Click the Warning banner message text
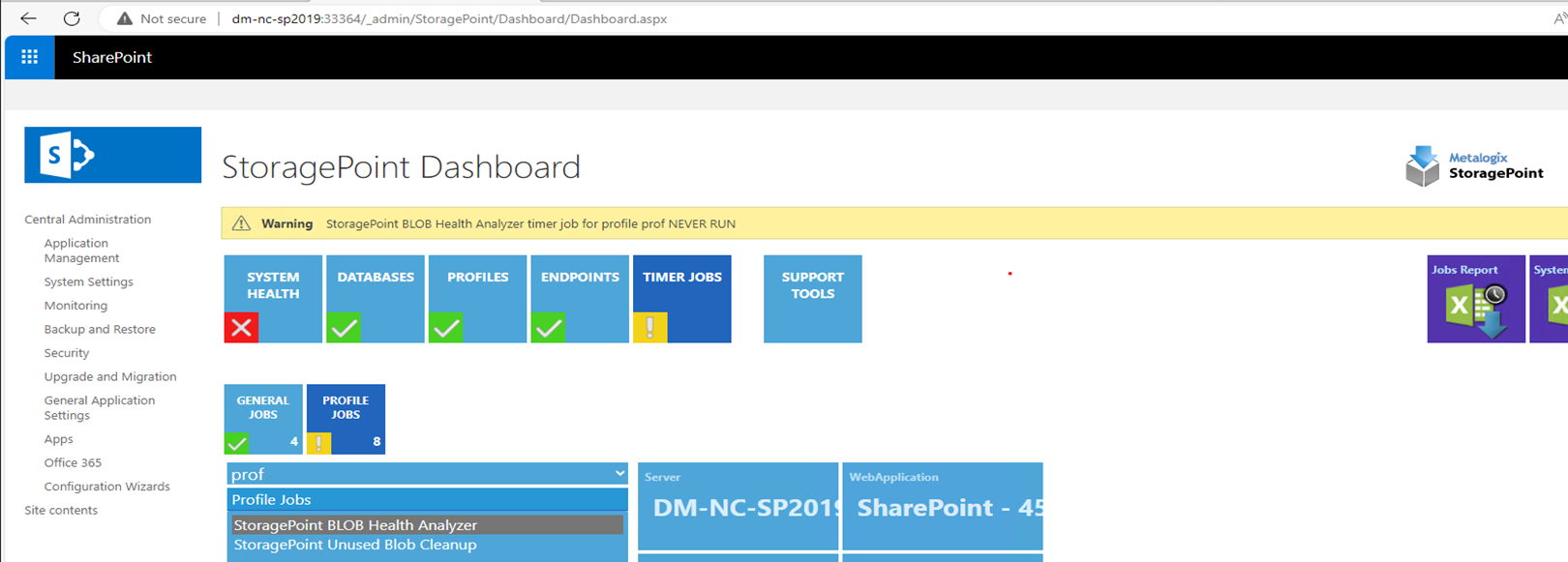Screen dimensions: 1568x562 click(530, 223)
